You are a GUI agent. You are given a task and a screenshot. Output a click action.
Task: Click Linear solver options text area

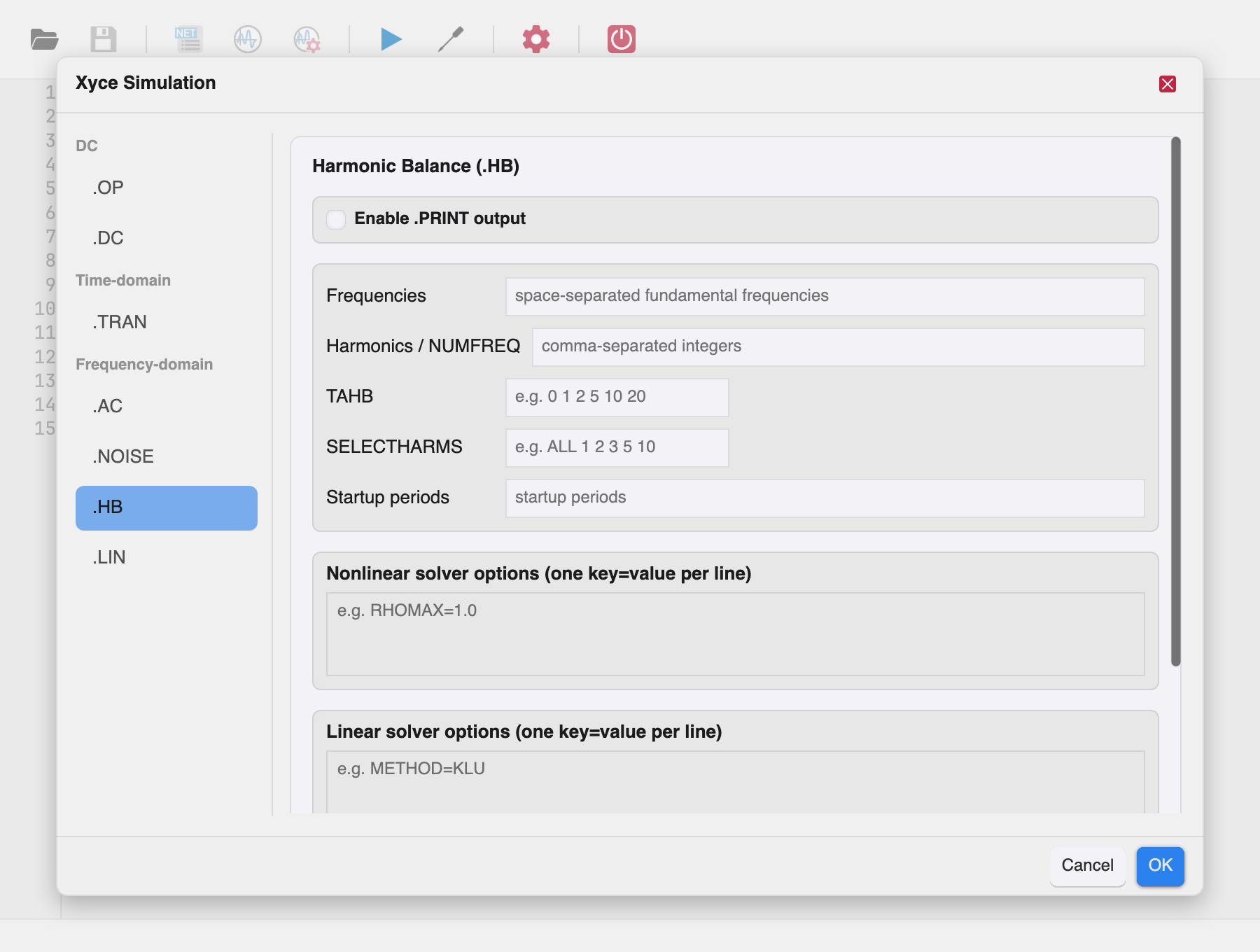tap(735, 782)
